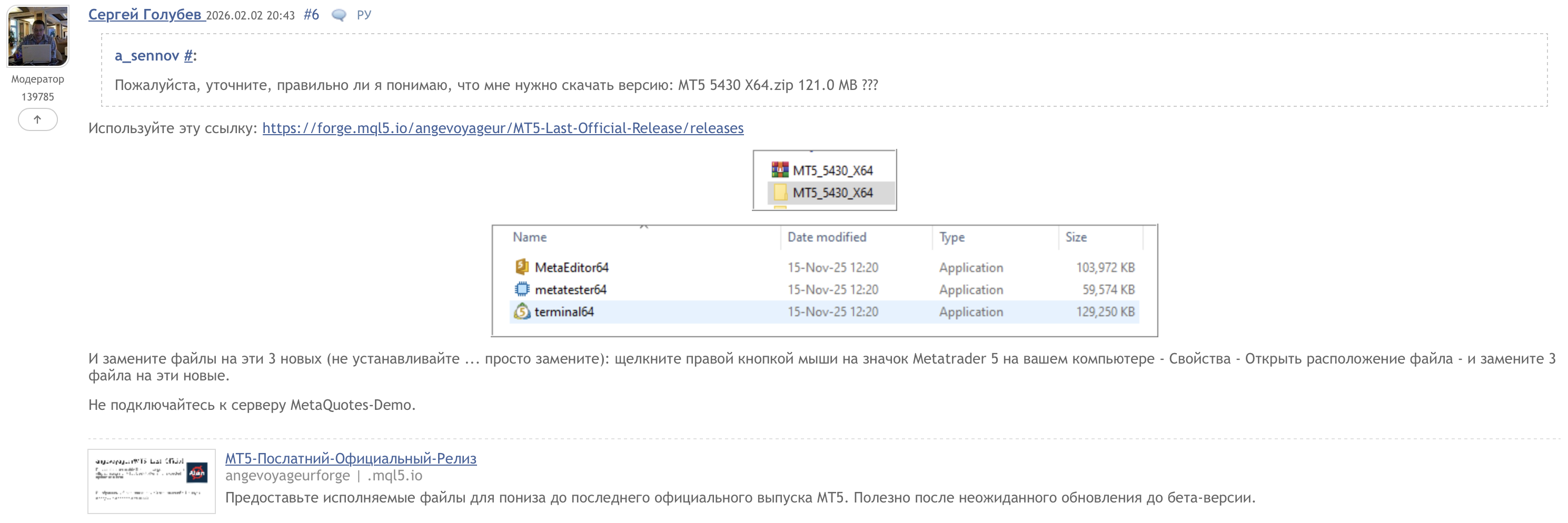Click the MetaEditor64 application icon

(x=522, y=267)
